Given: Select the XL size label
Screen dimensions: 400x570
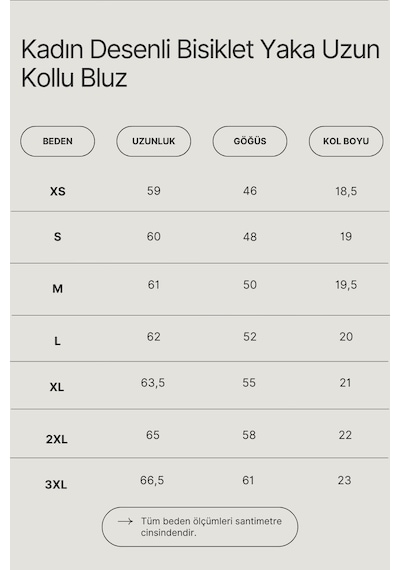Looking at the screenshot, I should click(x=57, y=387).
